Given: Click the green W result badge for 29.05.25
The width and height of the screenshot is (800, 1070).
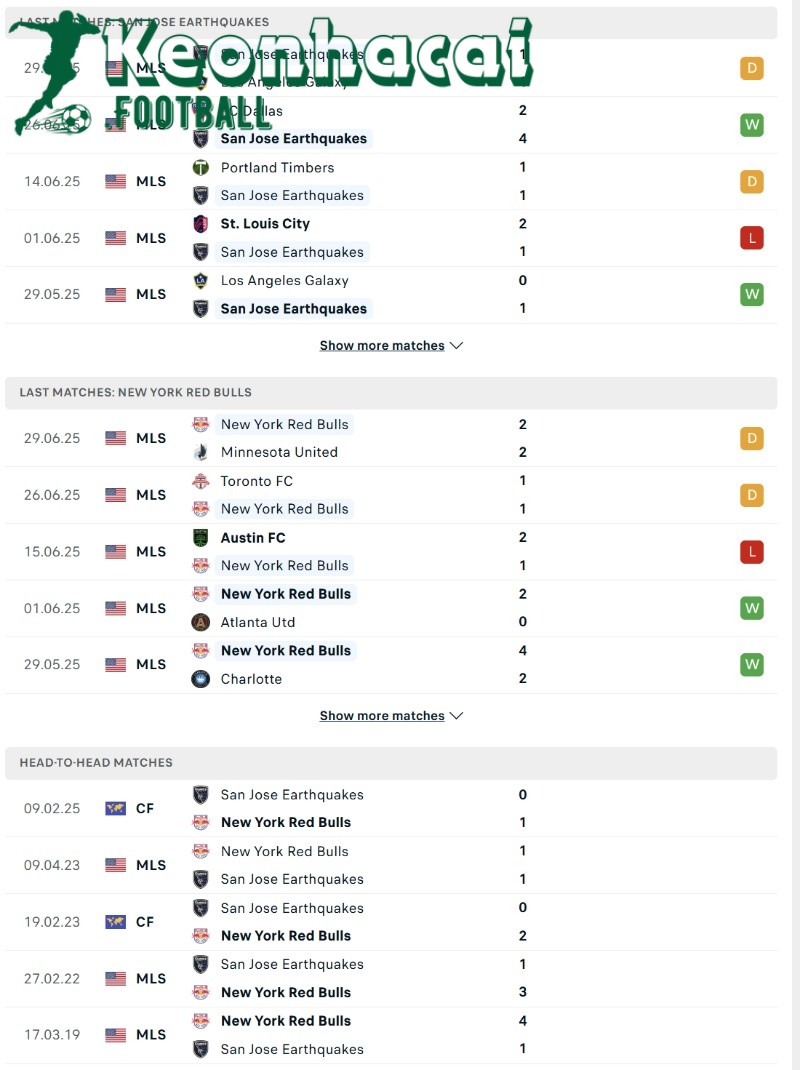Looking at the screenshot, I should coord(752,294).
